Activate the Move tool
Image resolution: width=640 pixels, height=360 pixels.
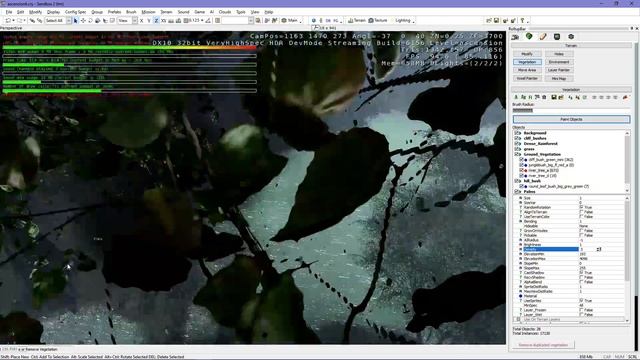(83, 20)
